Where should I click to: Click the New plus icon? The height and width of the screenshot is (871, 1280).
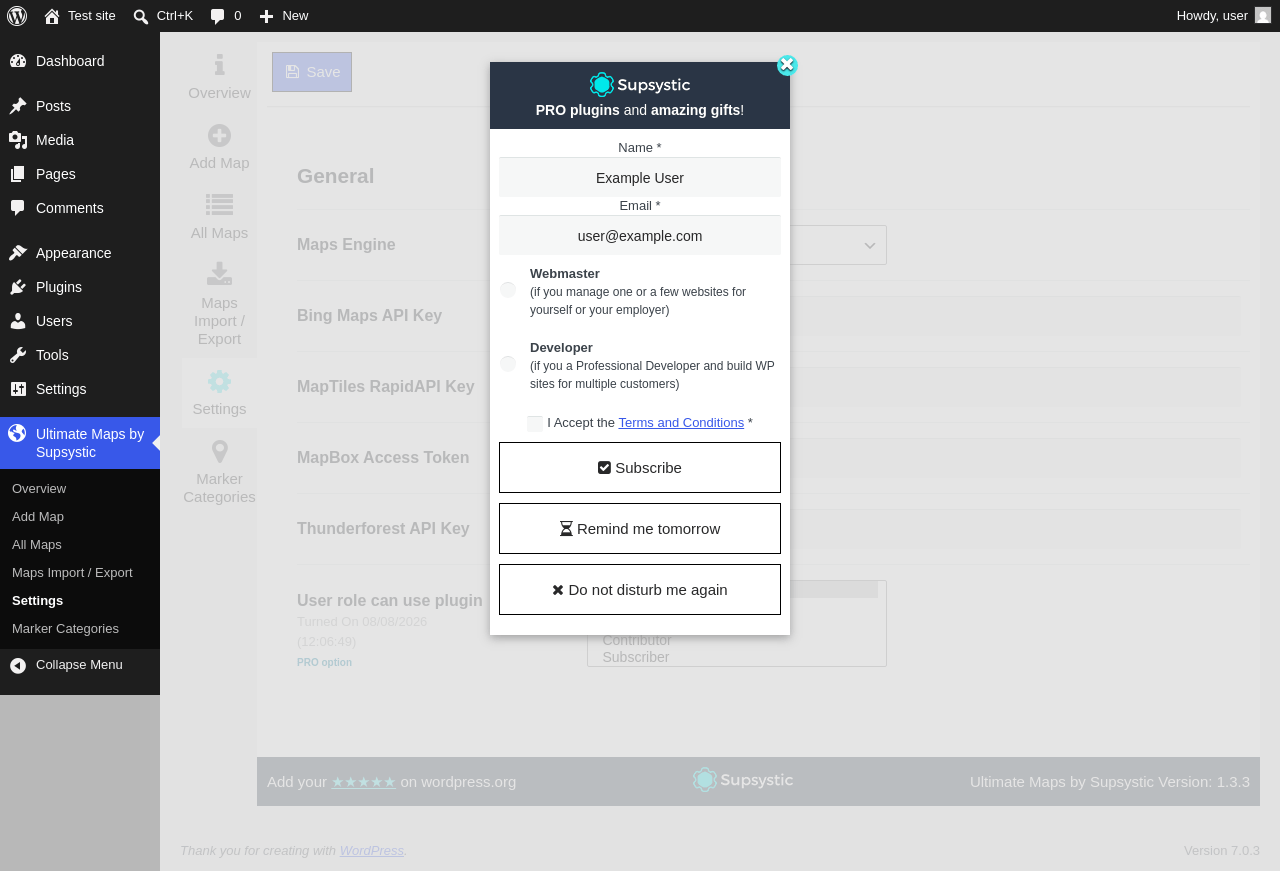[x=266, y=16]
